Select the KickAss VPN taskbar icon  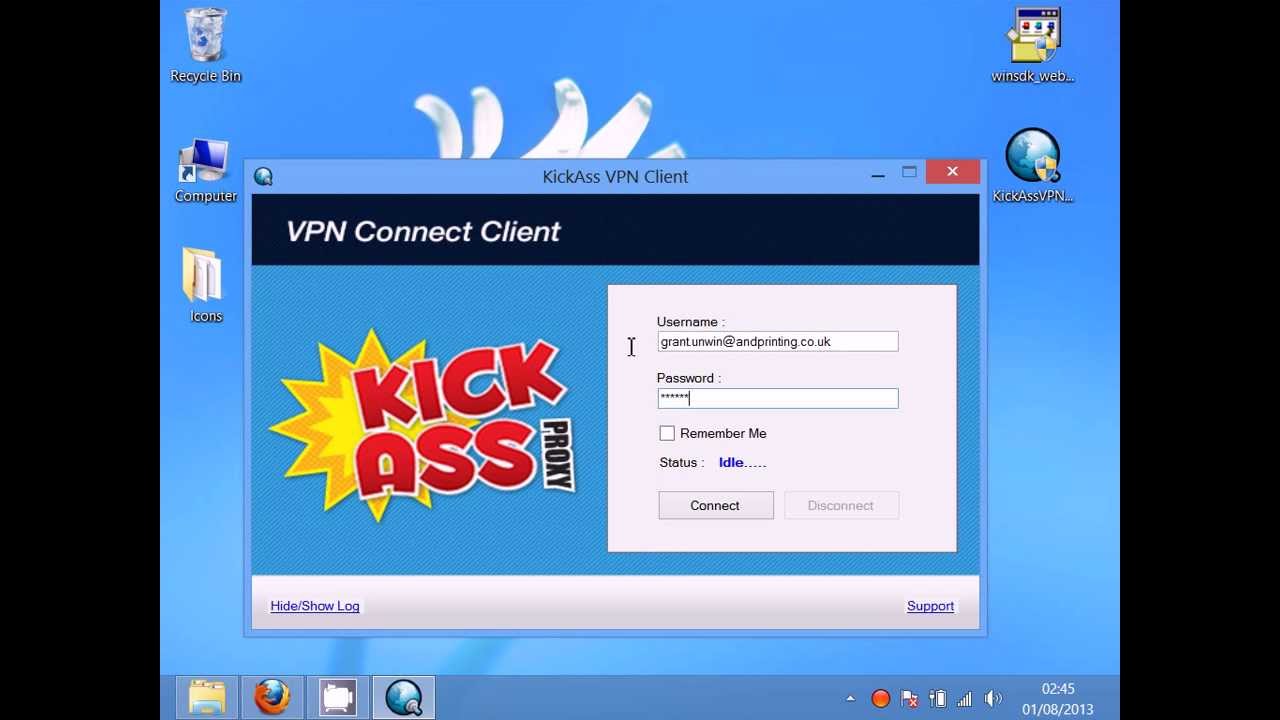tap(404, 697)
